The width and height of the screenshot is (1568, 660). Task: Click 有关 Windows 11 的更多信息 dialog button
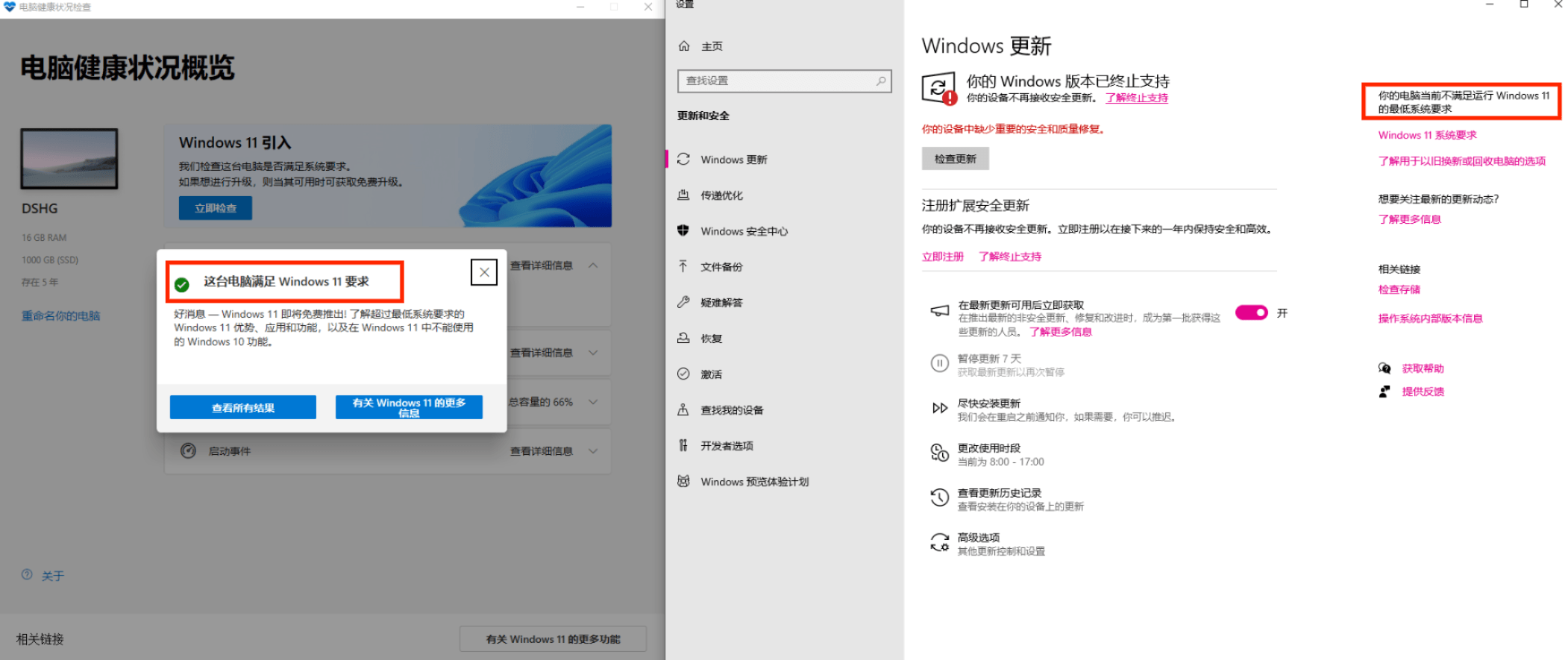point(409,407)
